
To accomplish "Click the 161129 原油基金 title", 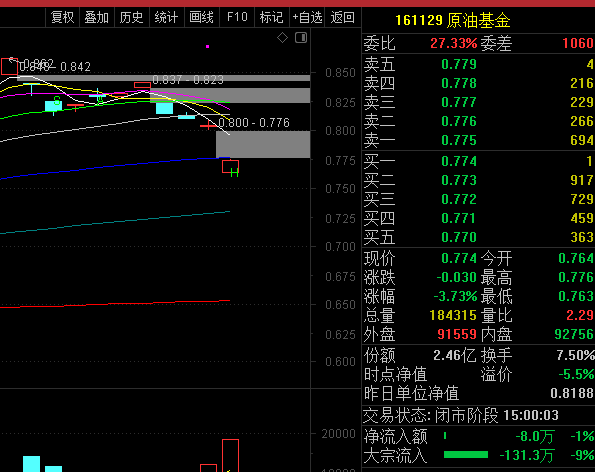I will (x=453, y=20).
